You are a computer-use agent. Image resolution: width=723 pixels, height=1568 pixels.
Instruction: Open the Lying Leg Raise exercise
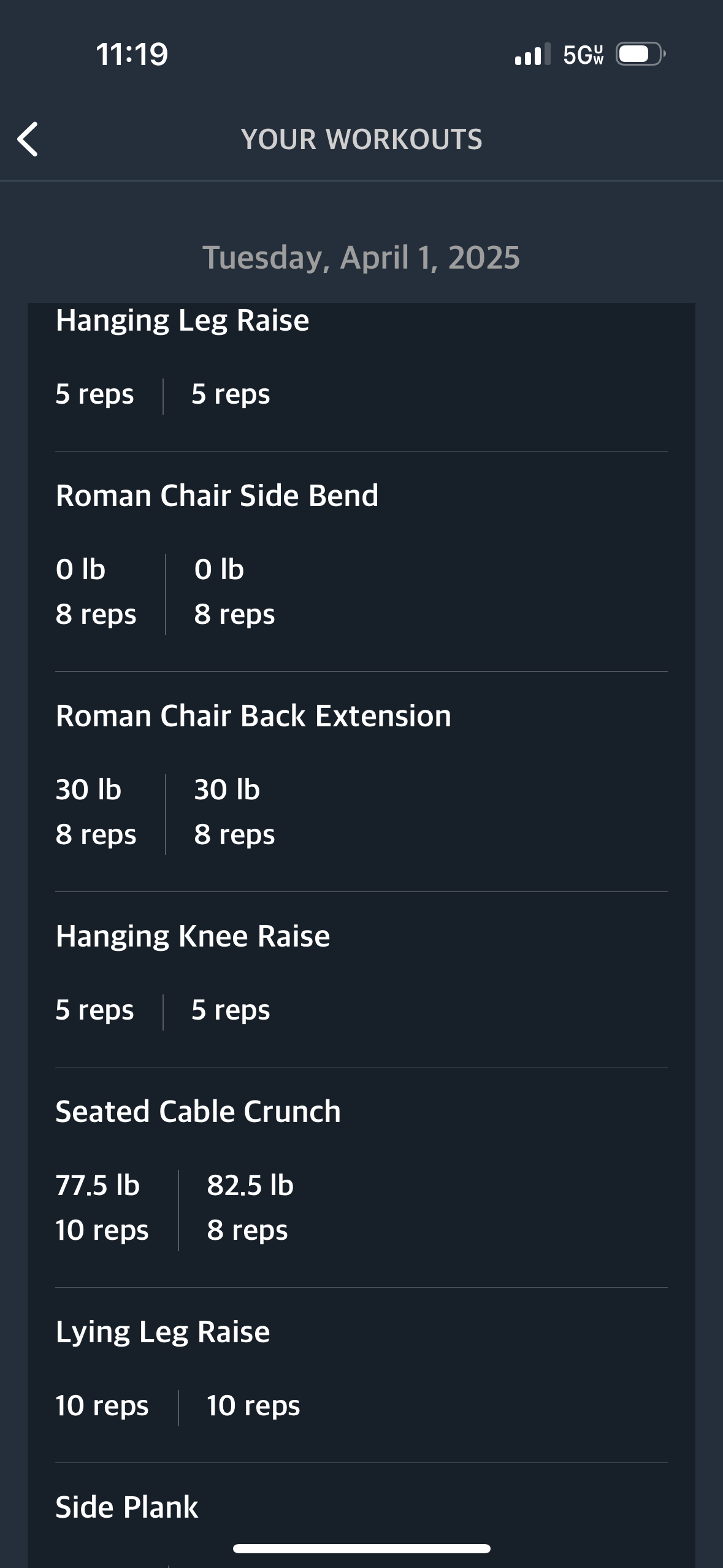tap(163, 1332)
